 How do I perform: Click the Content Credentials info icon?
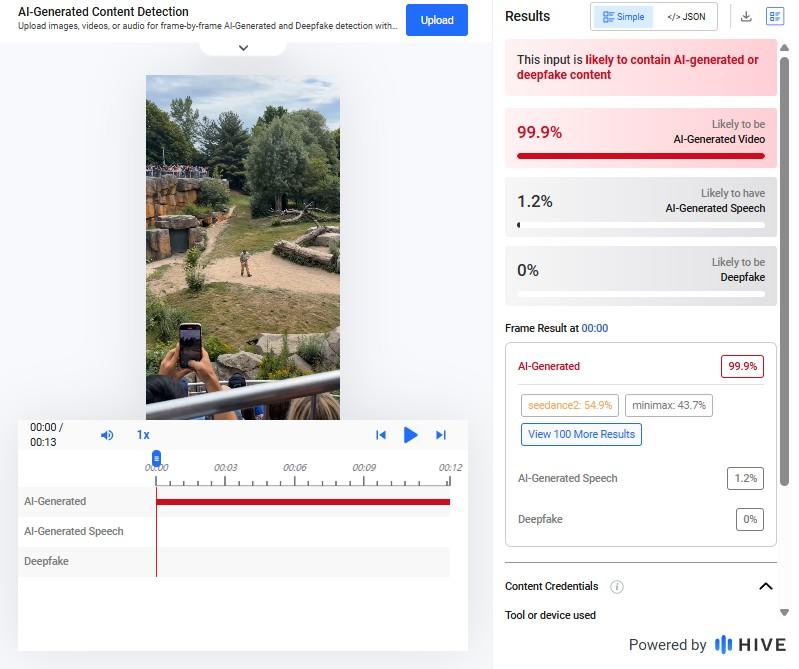tap(617, 586)
